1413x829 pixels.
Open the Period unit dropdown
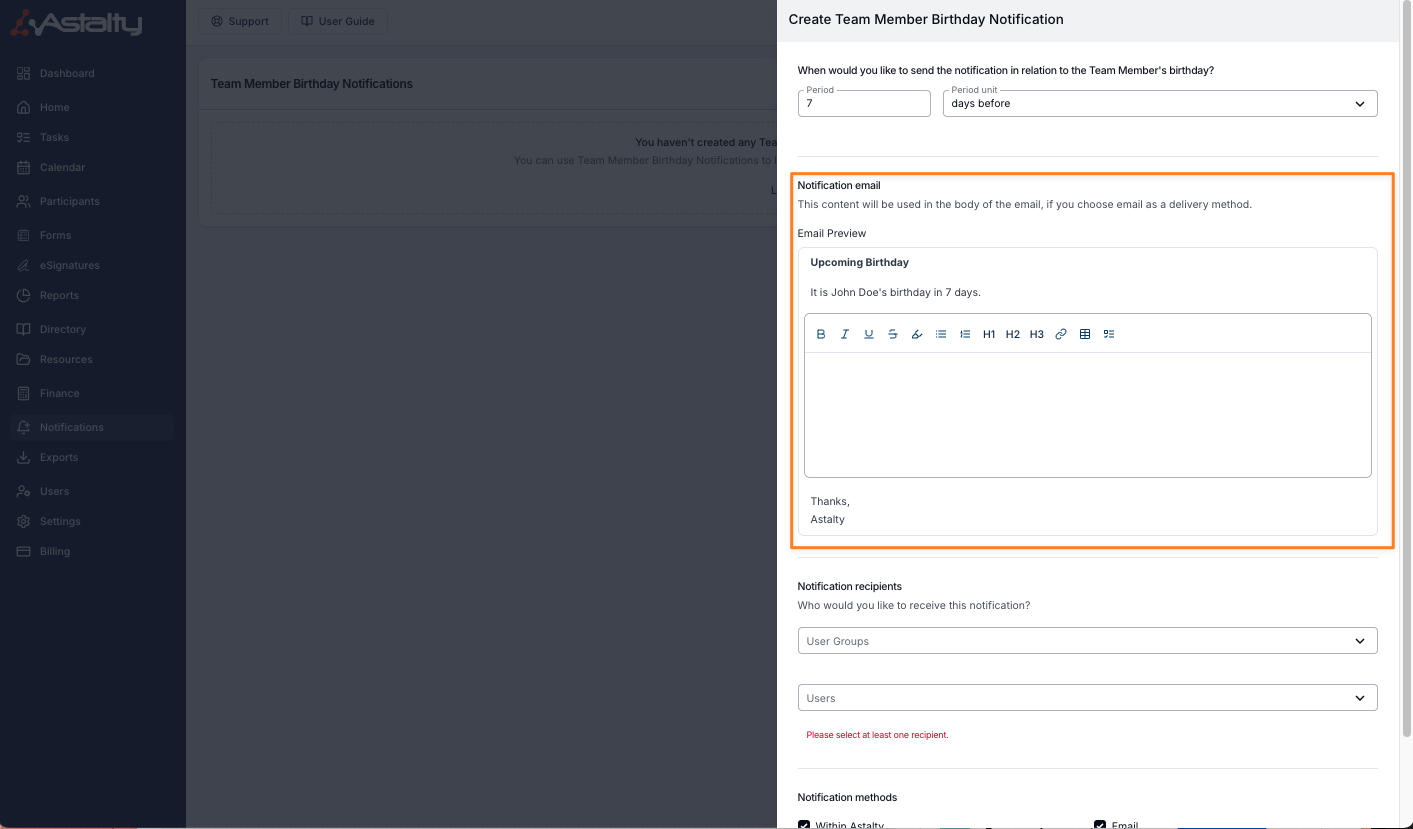1159,103
